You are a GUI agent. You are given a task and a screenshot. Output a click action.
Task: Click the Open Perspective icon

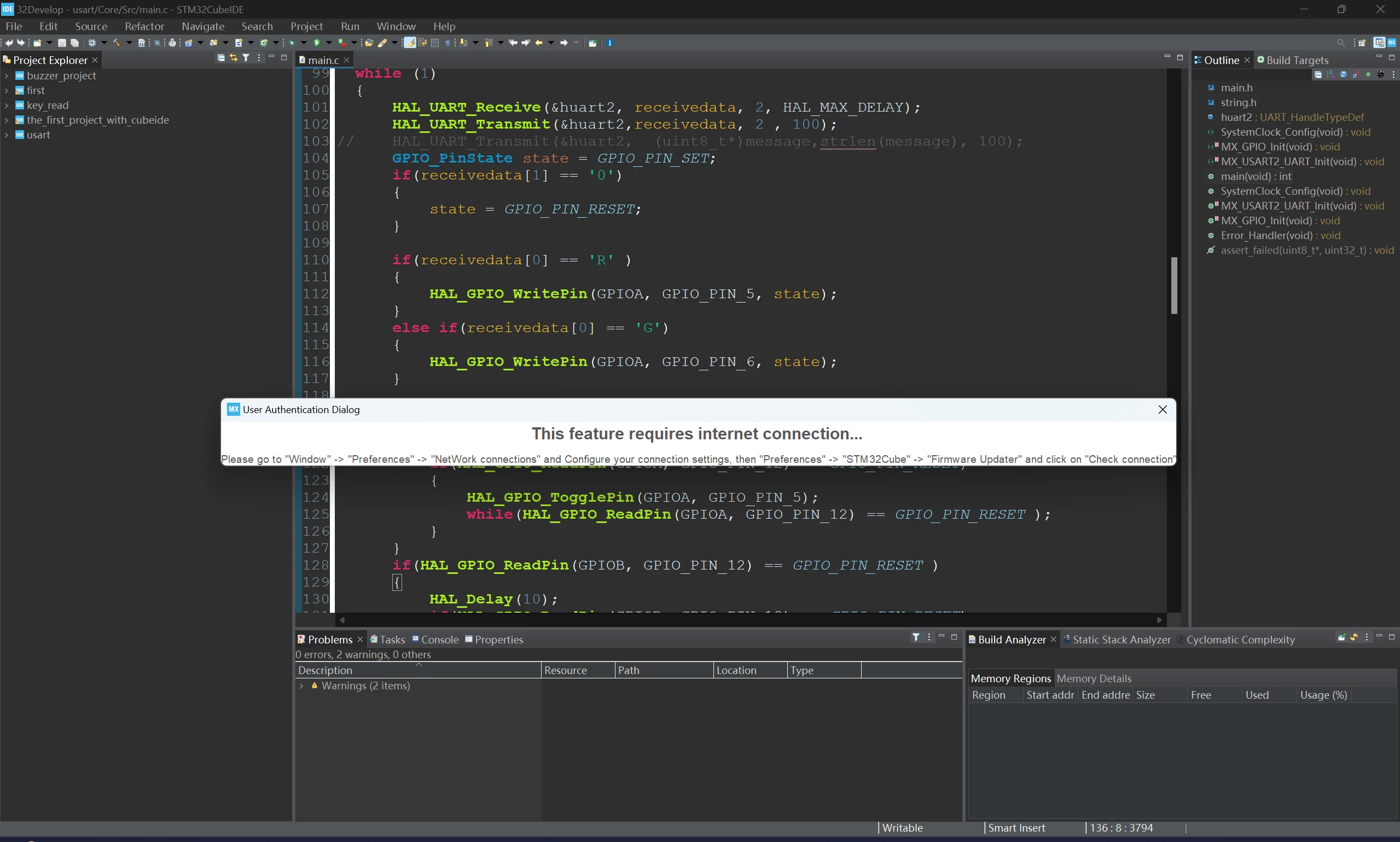point(1362,43)
